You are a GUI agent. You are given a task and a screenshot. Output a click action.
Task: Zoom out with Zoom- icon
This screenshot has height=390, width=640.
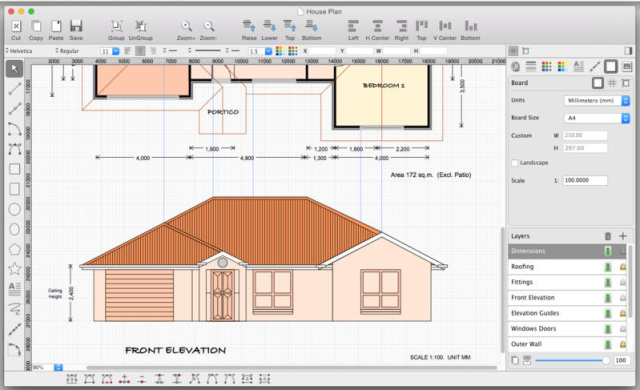click(x=209, y=27)
